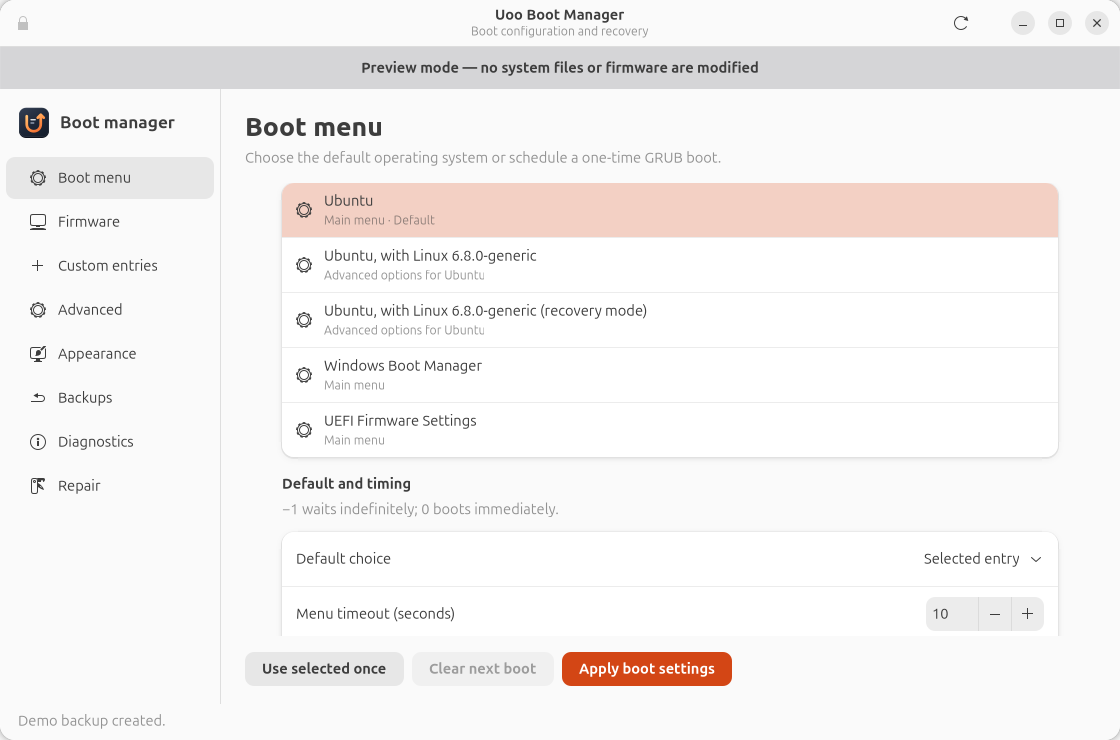Click the Firmware monitor icon
This screenshot has width=1120, height=740.
pos(38,222)
